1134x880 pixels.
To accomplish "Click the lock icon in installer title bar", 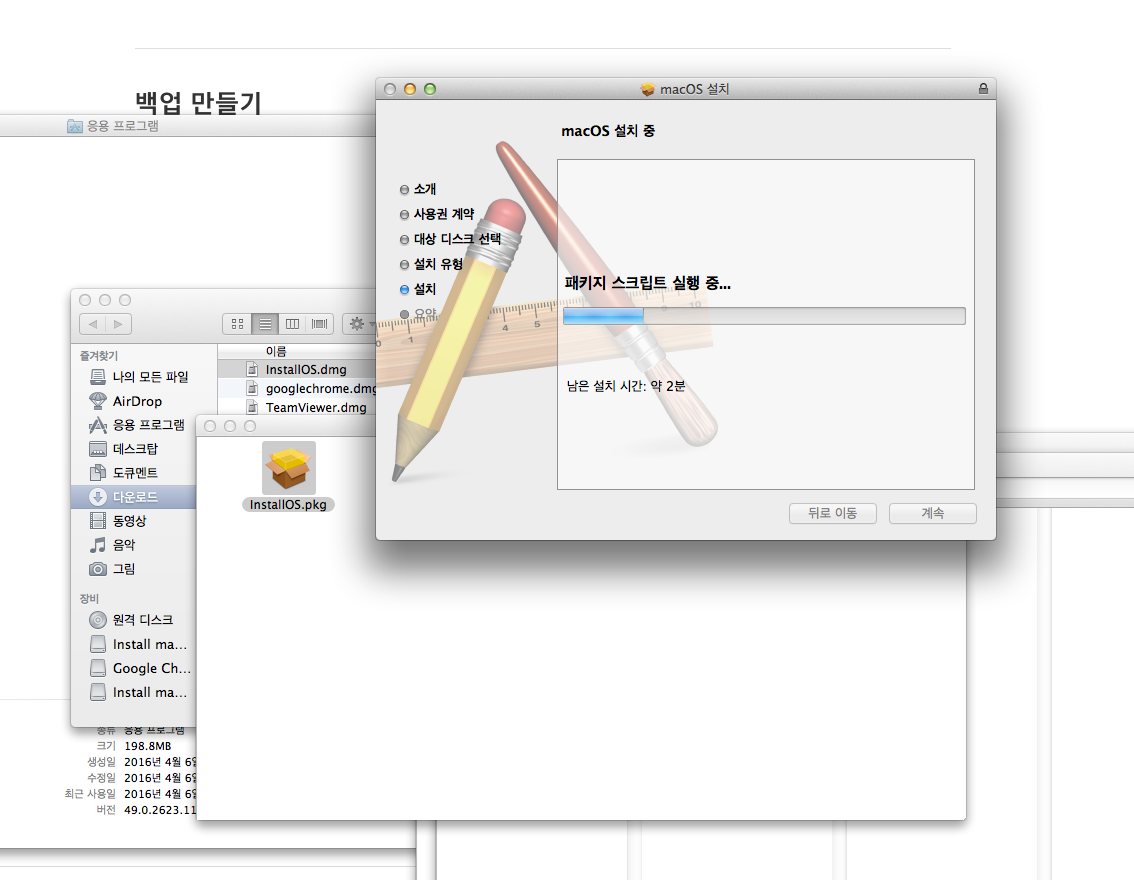I will [983, 89].
